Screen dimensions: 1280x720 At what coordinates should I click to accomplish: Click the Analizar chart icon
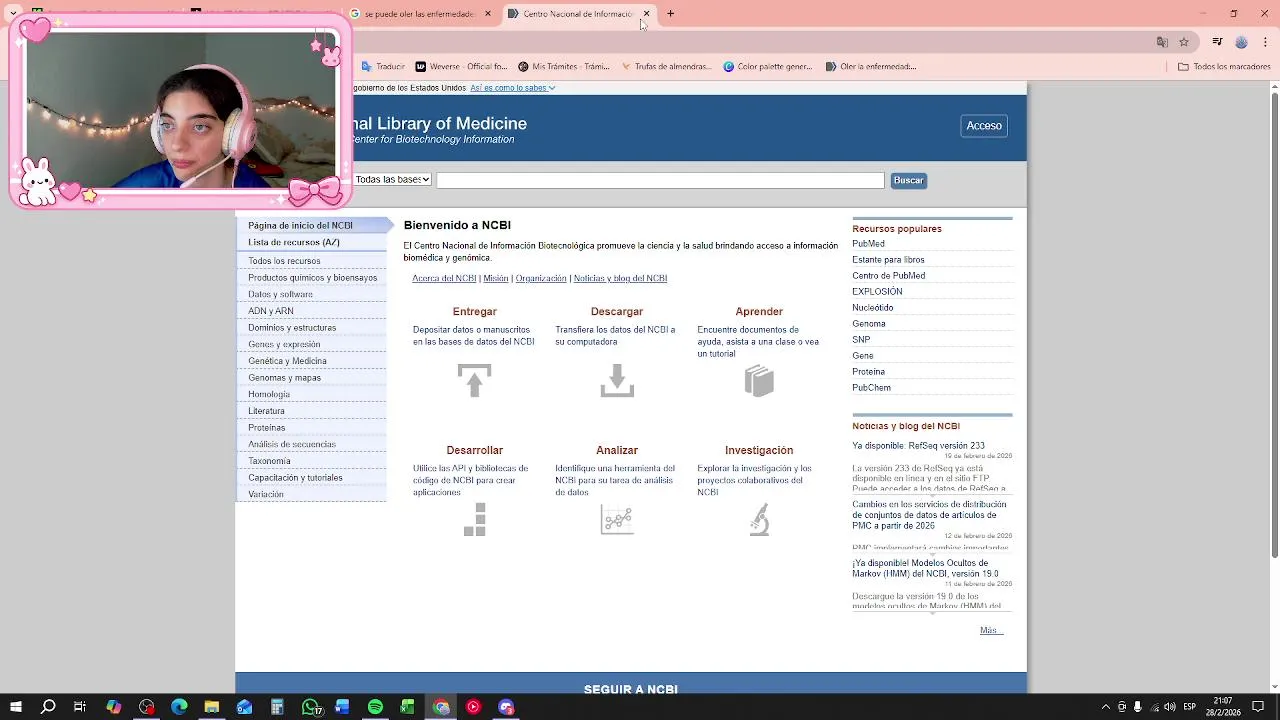[617, 519]
